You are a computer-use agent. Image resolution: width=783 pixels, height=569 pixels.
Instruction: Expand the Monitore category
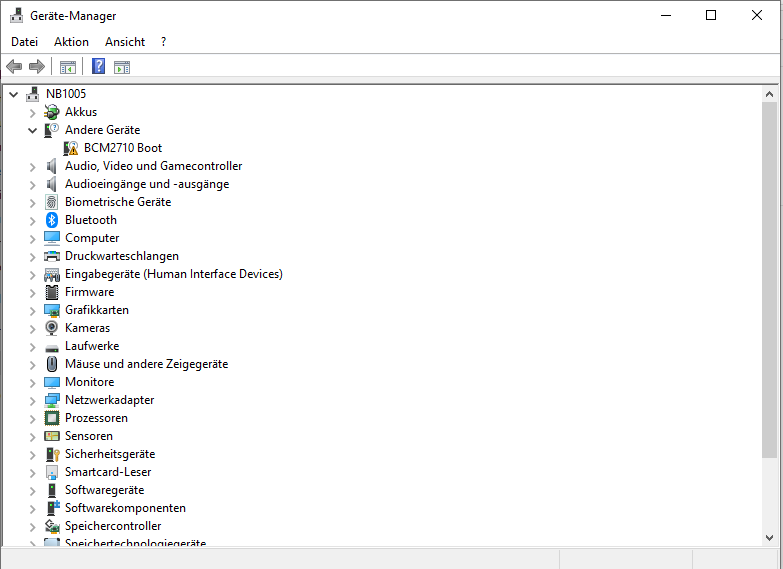32,382
